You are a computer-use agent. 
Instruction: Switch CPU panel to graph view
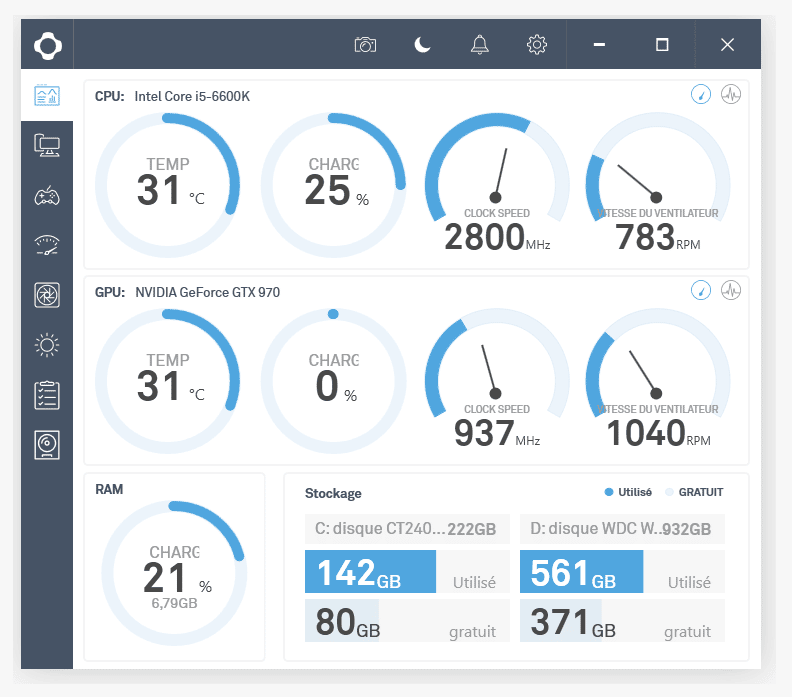731,95
